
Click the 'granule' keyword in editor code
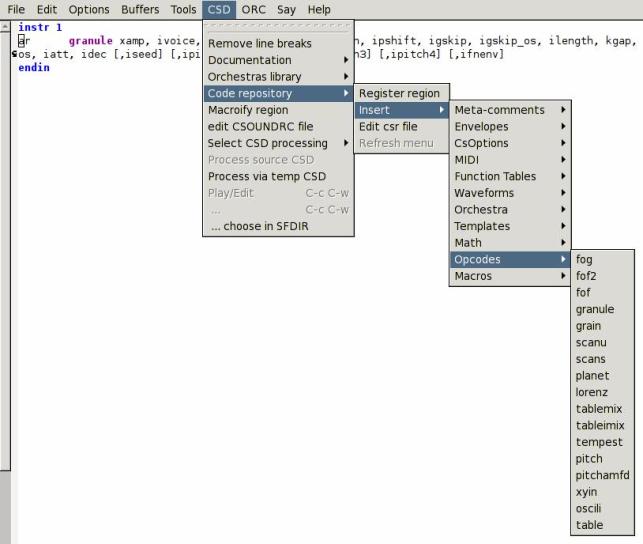click(90, 41)
